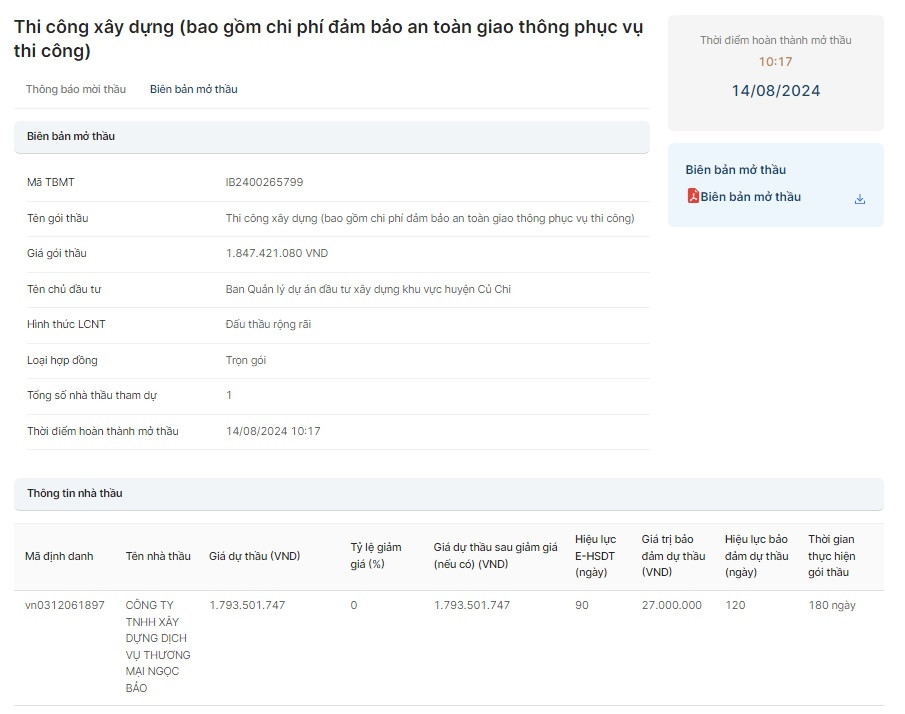Select contractor name CÔNG TY TNHH XÂY DỰNG
The width and height of the screenshot is (905, 714).
coord(158,646)
